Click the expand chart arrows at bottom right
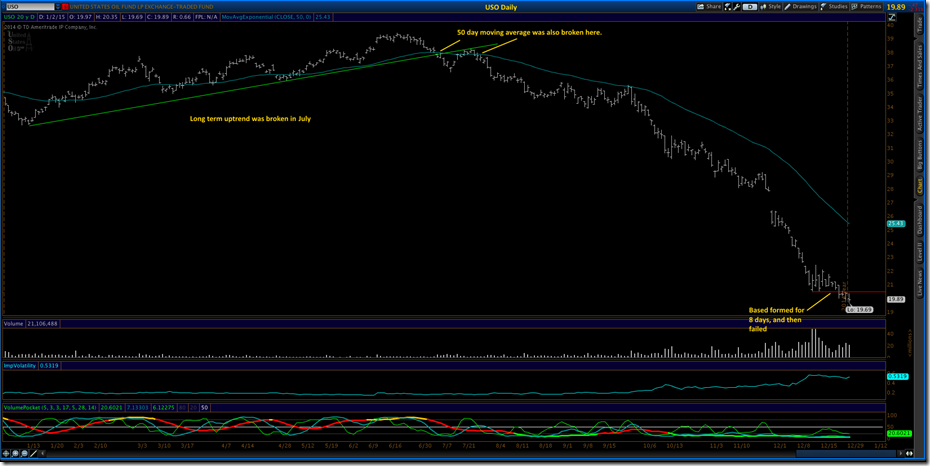The width and height of the screenshot is (930, 466). pyautogui.click(x=909, y=454)
